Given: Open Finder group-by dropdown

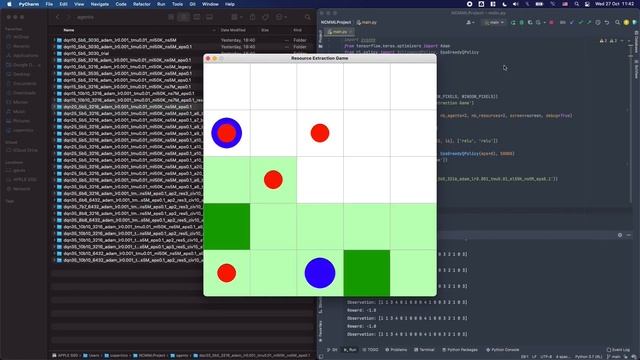Looking at the screenshot, I should (x=237, y=17).
